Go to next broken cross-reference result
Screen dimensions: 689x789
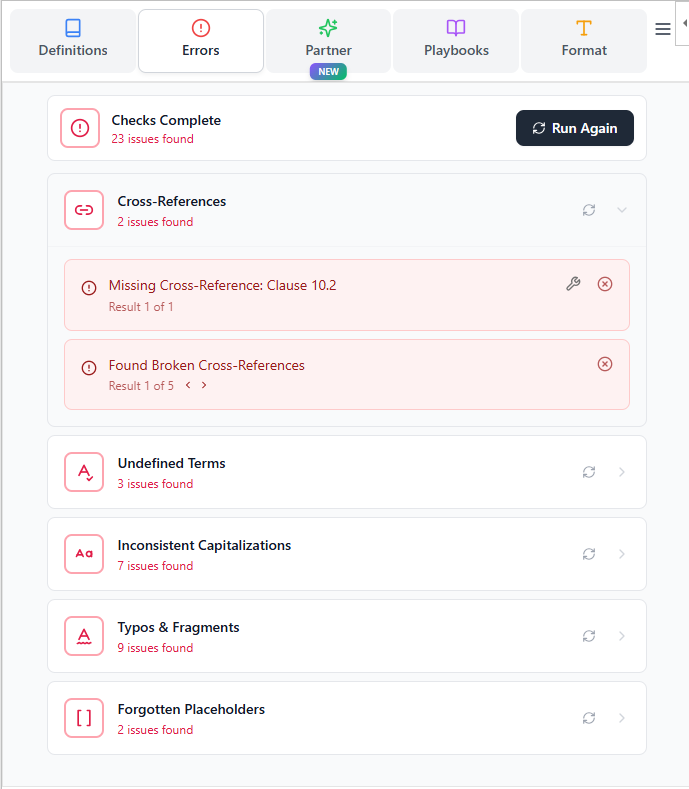[204, 386]
